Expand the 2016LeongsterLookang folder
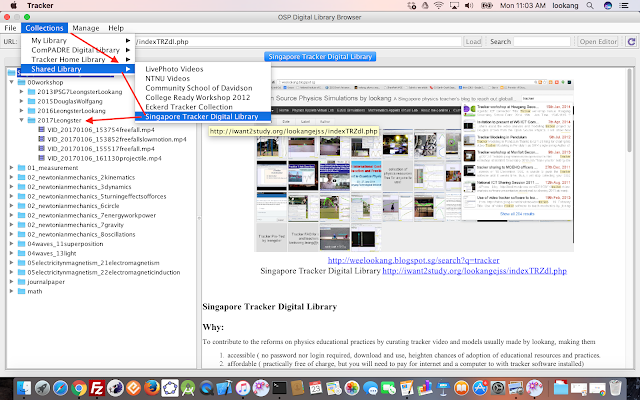 (22, 110)
